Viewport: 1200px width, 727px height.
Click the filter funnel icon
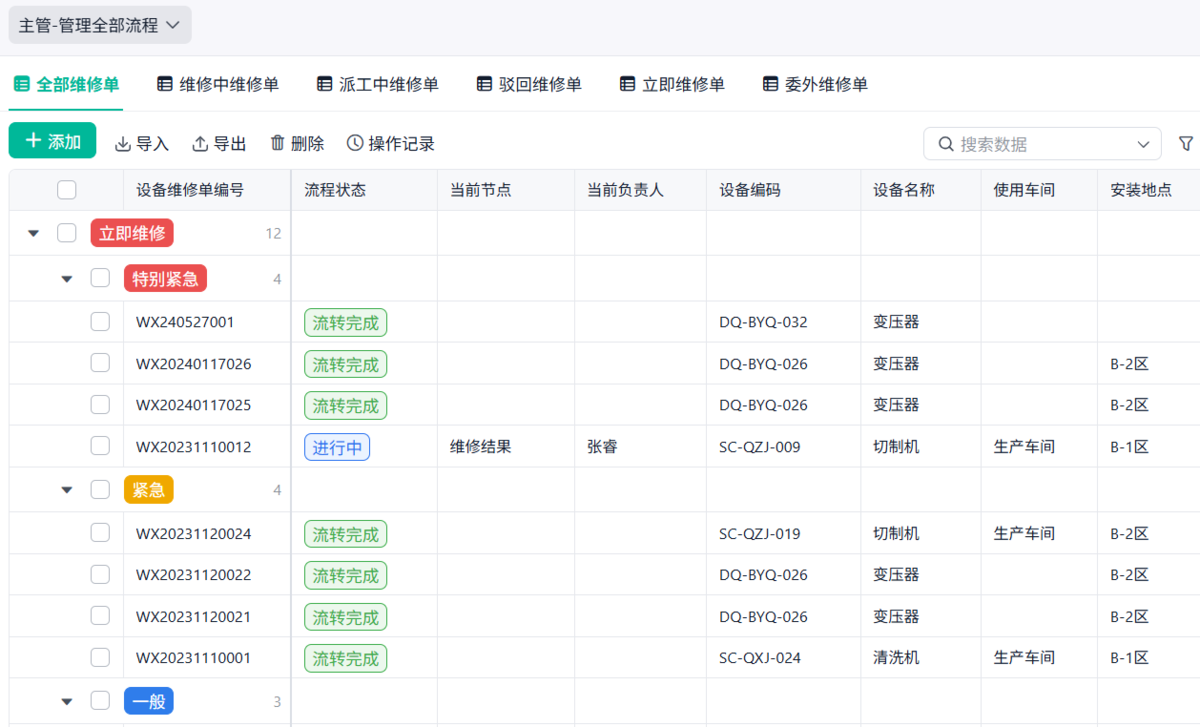click(1186, 144)
